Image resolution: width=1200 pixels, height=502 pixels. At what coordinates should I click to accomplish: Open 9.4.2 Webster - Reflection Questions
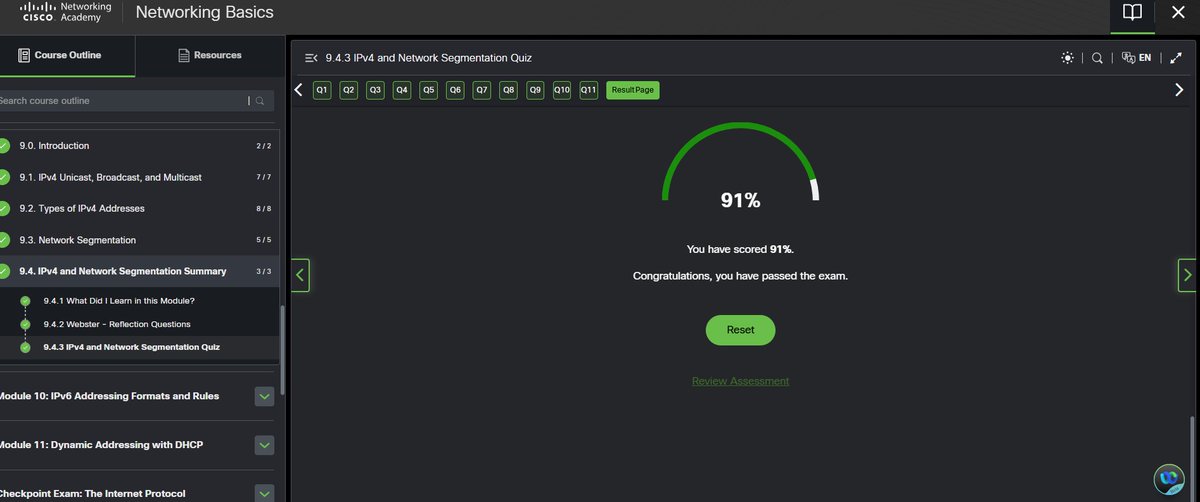tap(117, 324)
